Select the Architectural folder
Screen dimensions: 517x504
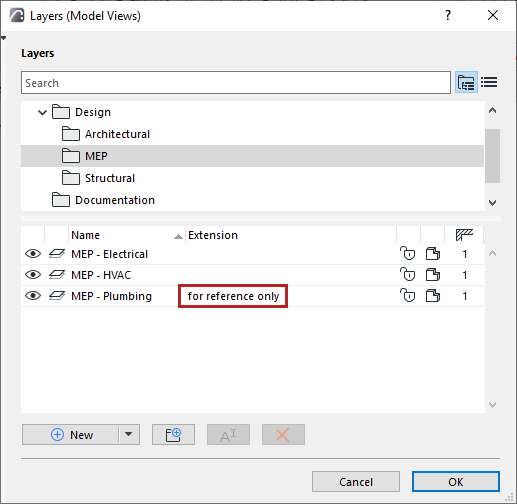[117, 134]
